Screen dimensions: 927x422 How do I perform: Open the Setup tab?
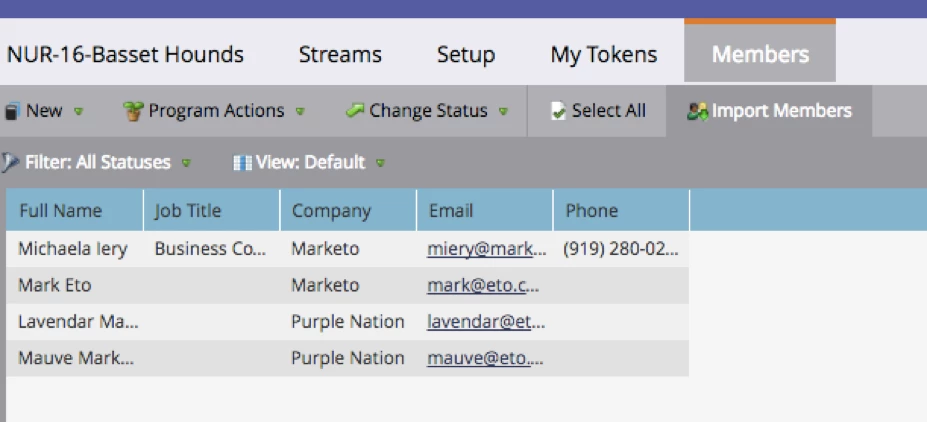click(x=466, y=54)
